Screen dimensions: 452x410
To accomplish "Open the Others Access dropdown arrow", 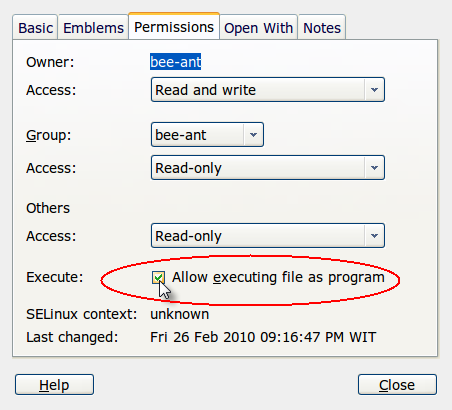I will click(x=374, y=236).
